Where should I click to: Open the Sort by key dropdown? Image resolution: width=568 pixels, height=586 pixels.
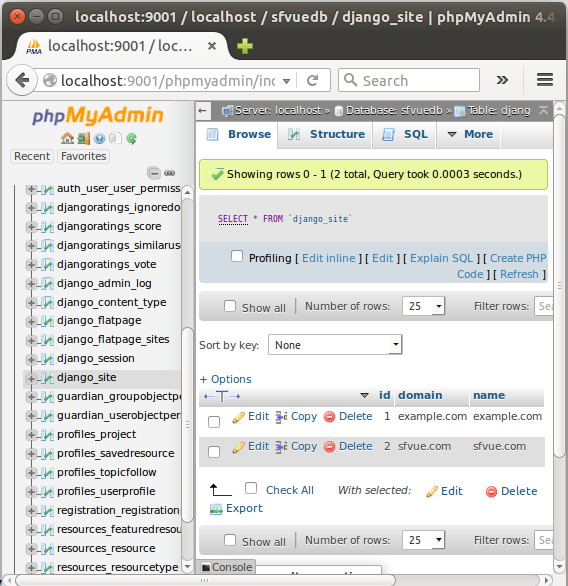335,345
